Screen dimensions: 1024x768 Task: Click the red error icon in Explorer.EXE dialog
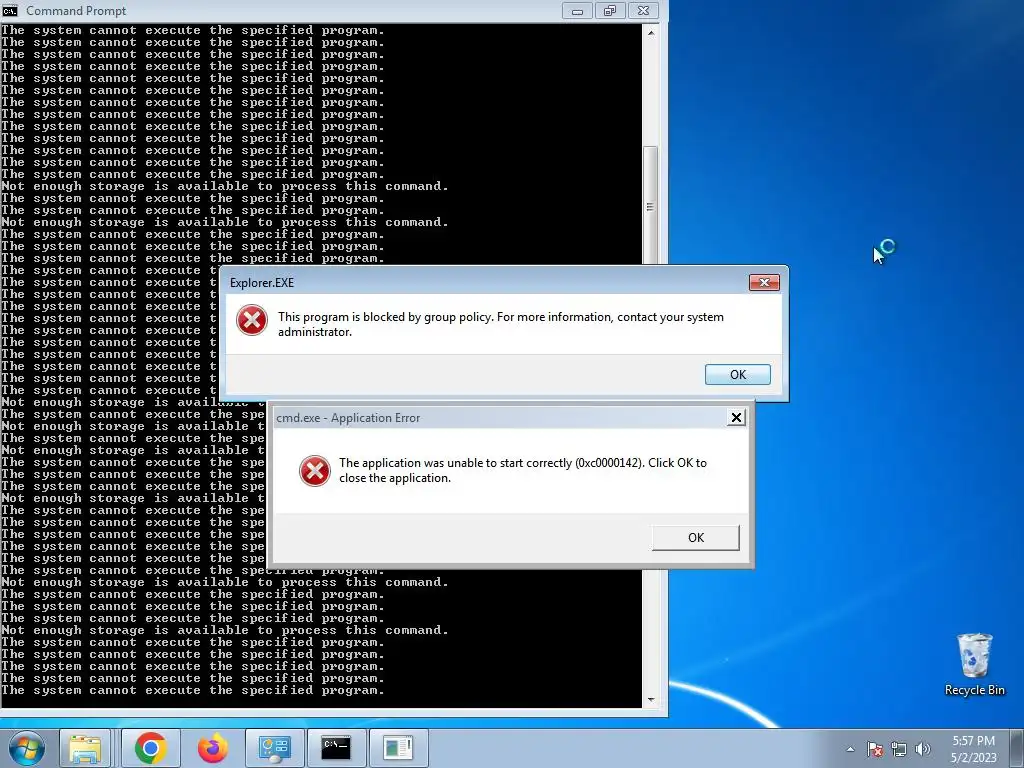pyautogui.click(x=251, y=321)
